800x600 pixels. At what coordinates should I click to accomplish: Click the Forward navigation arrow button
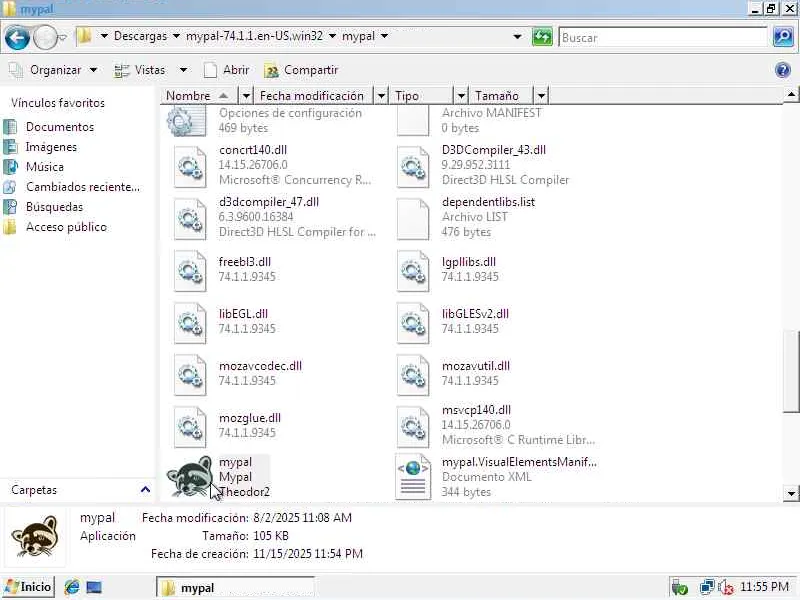click(x=45, y=38)
